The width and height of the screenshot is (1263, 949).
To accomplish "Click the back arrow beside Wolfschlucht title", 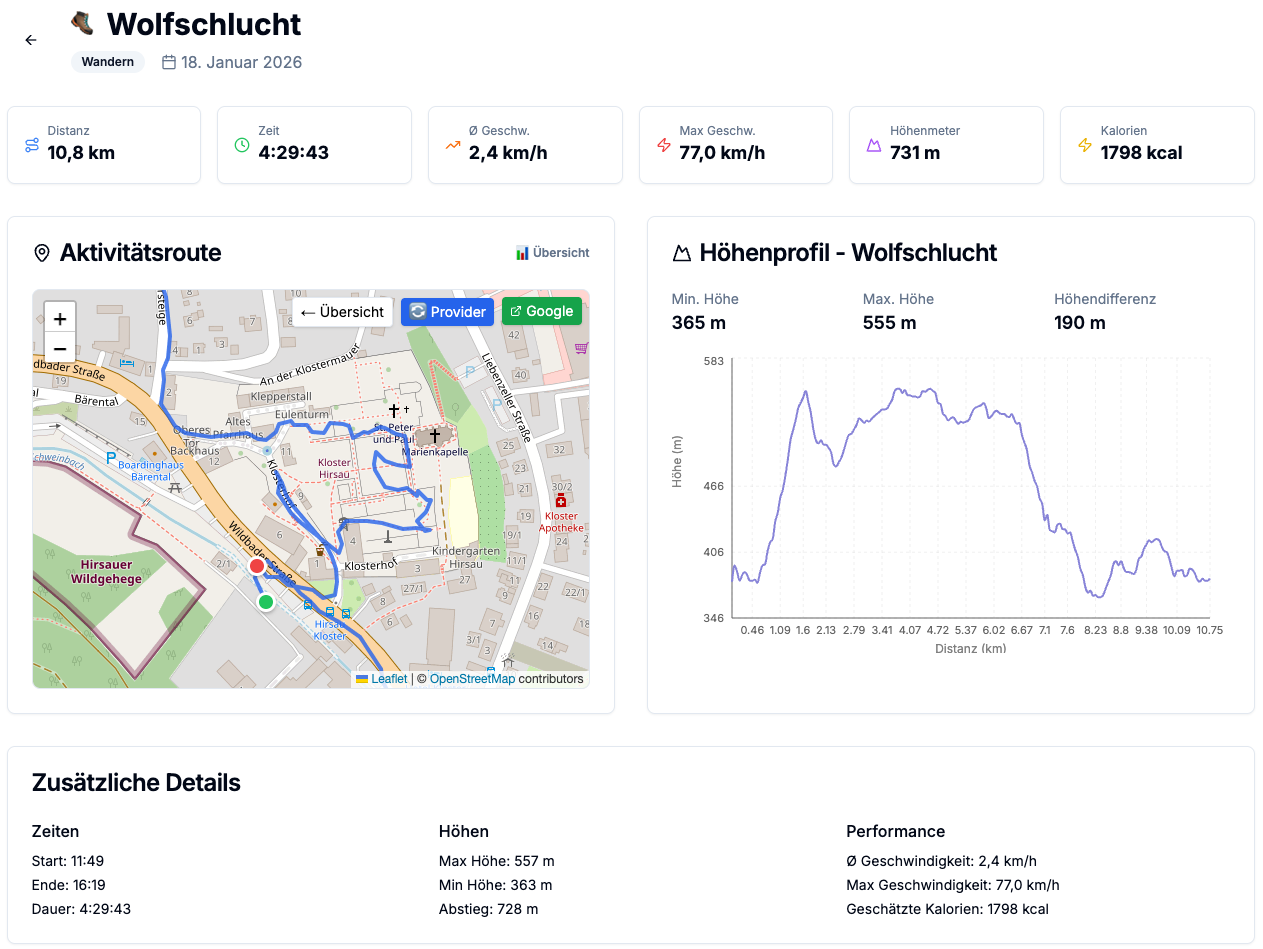I will coord(31,40).
